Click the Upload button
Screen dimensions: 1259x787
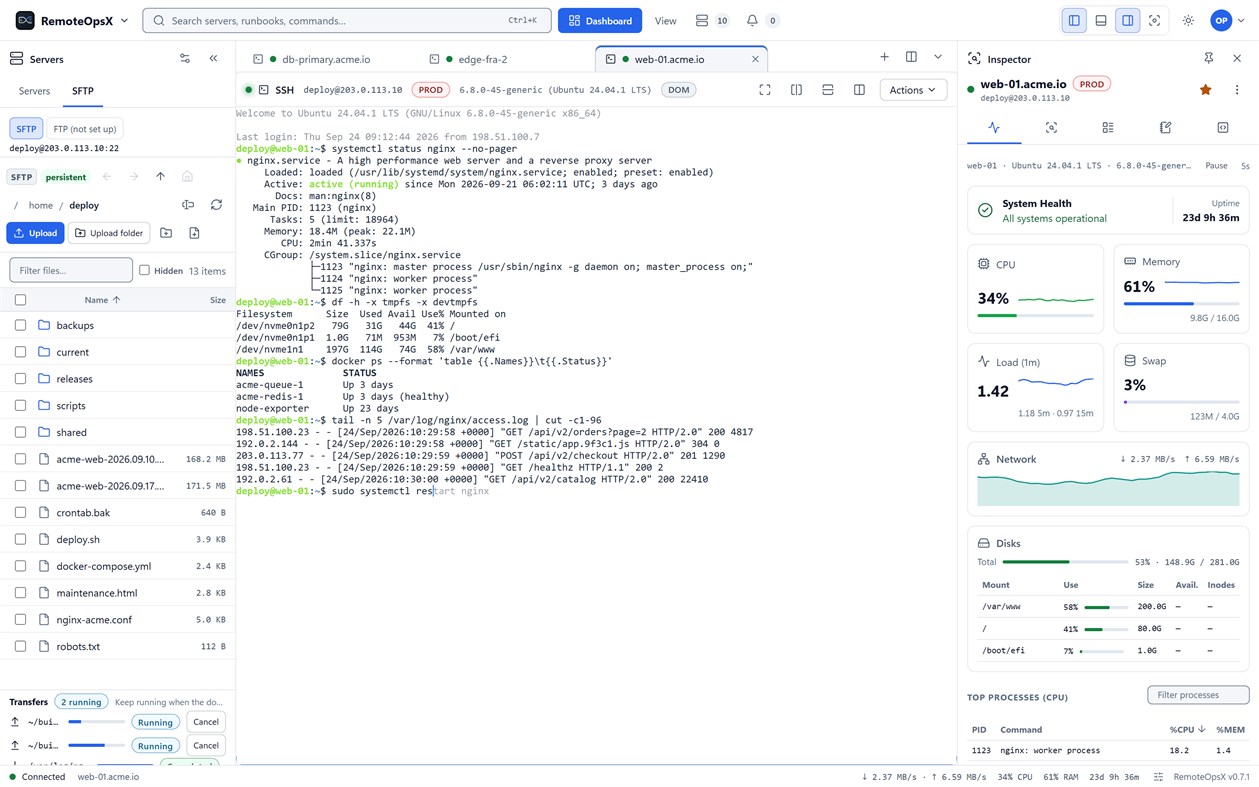(x=35, y=233)
